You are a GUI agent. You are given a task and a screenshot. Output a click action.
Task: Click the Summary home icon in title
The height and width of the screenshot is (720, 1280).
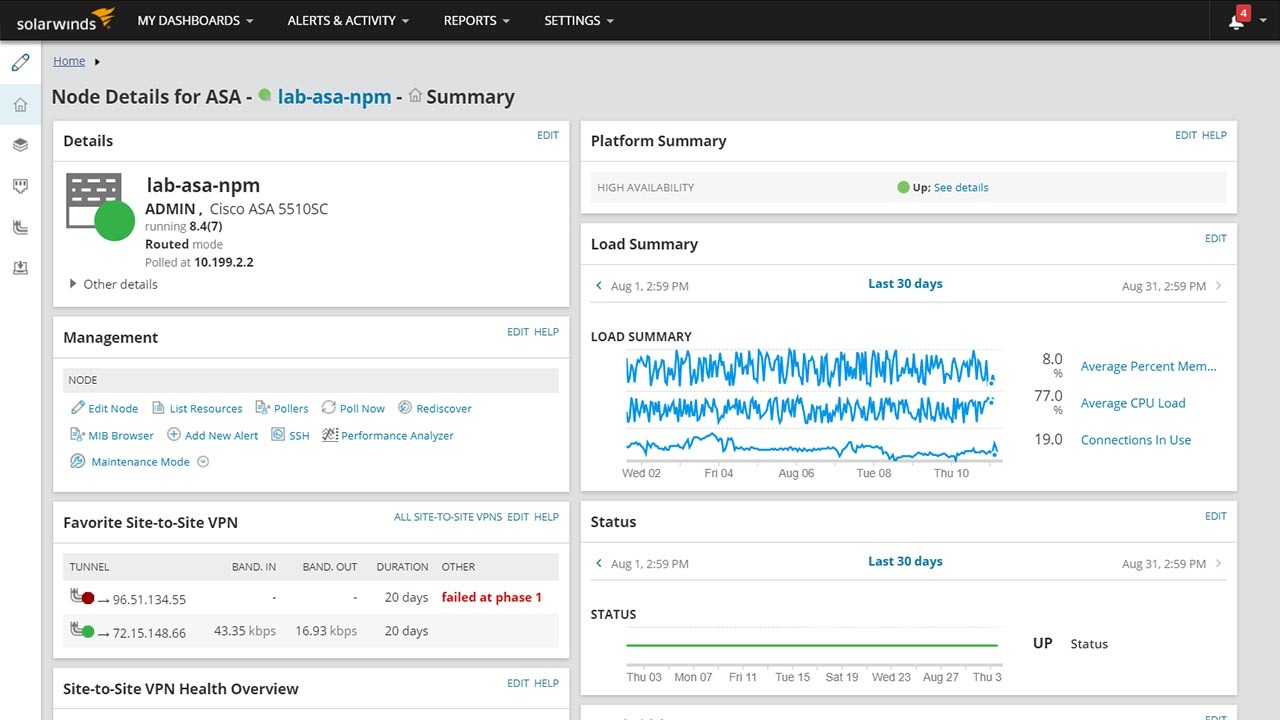(415, 96)
